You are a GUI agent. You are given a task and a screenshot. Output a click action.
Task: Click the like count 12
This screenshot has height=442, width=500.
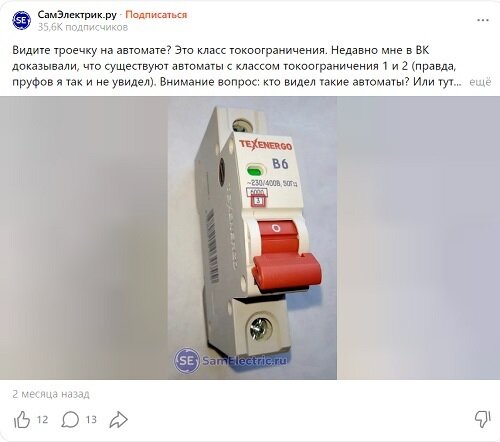click(42, 419)
